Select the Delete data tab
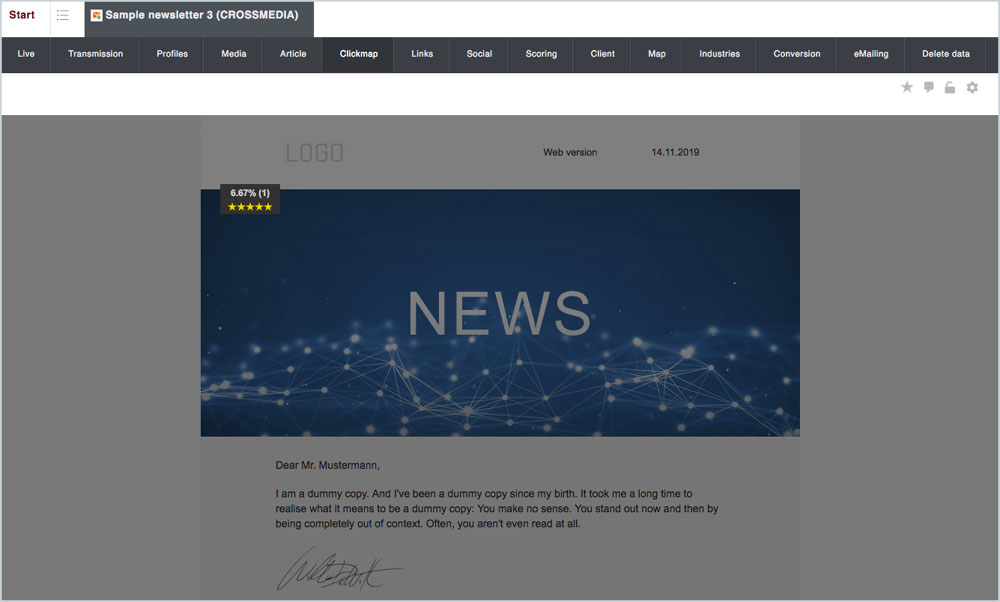The width and height of the screenshot is (1000, 602). point(945,54)
